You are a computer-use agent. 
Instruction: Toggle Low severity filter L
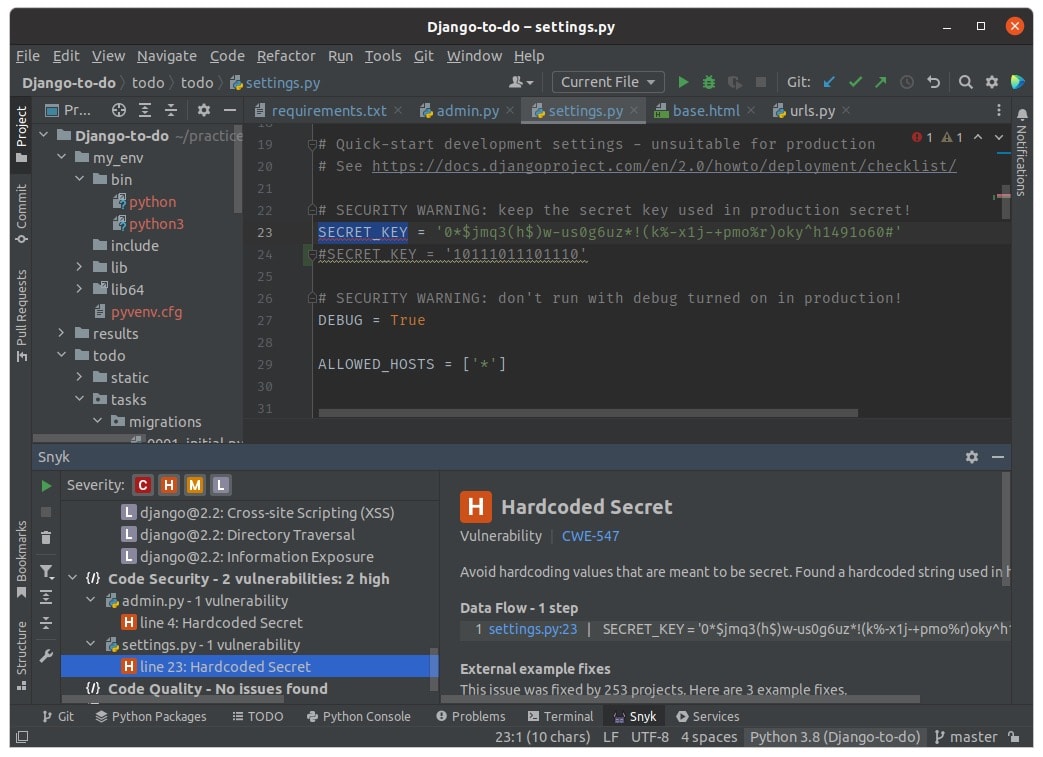pos(221,486)
